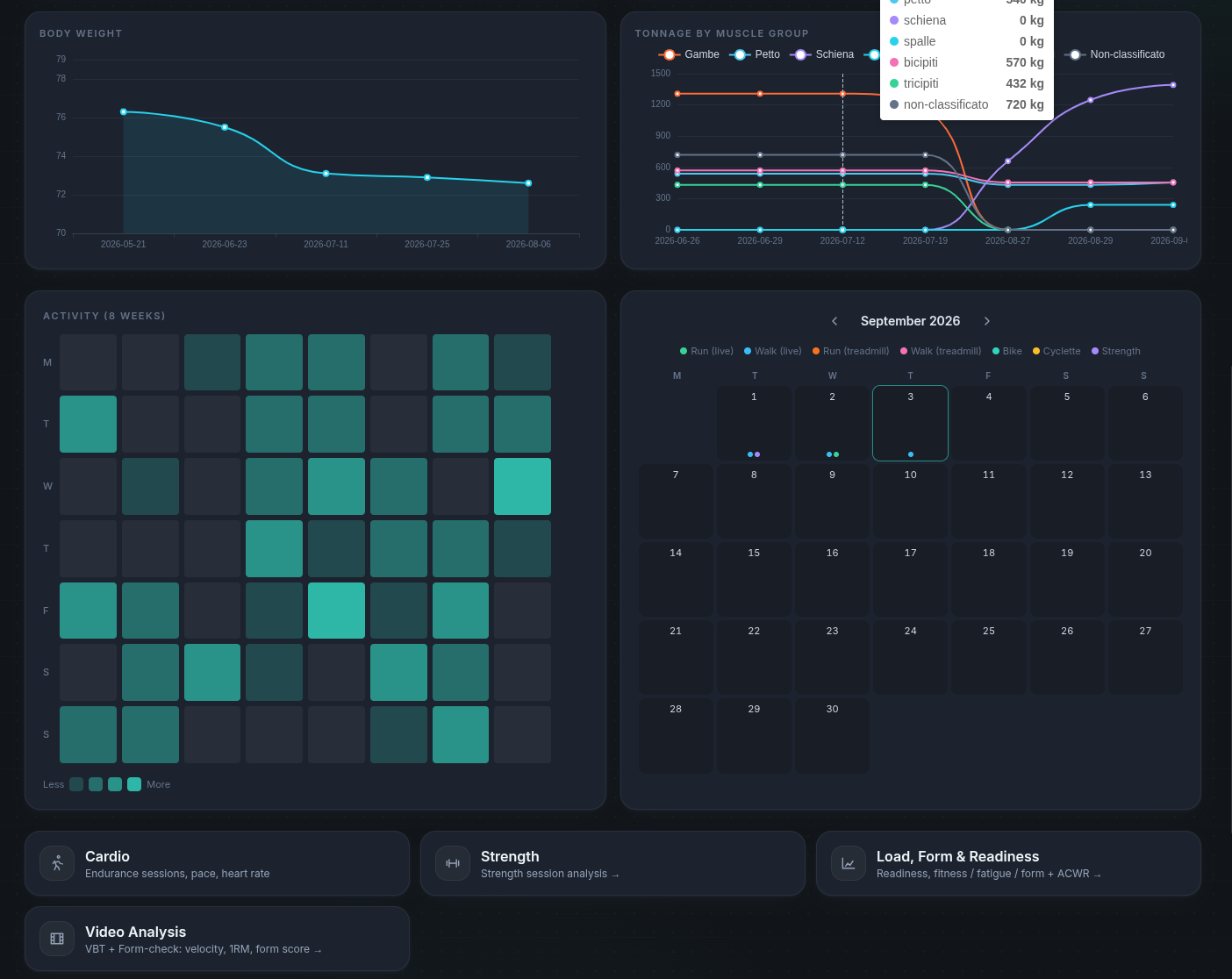
Task: Toggle Non-classificato series in tonnage legend
Action: click(1114, 54)
